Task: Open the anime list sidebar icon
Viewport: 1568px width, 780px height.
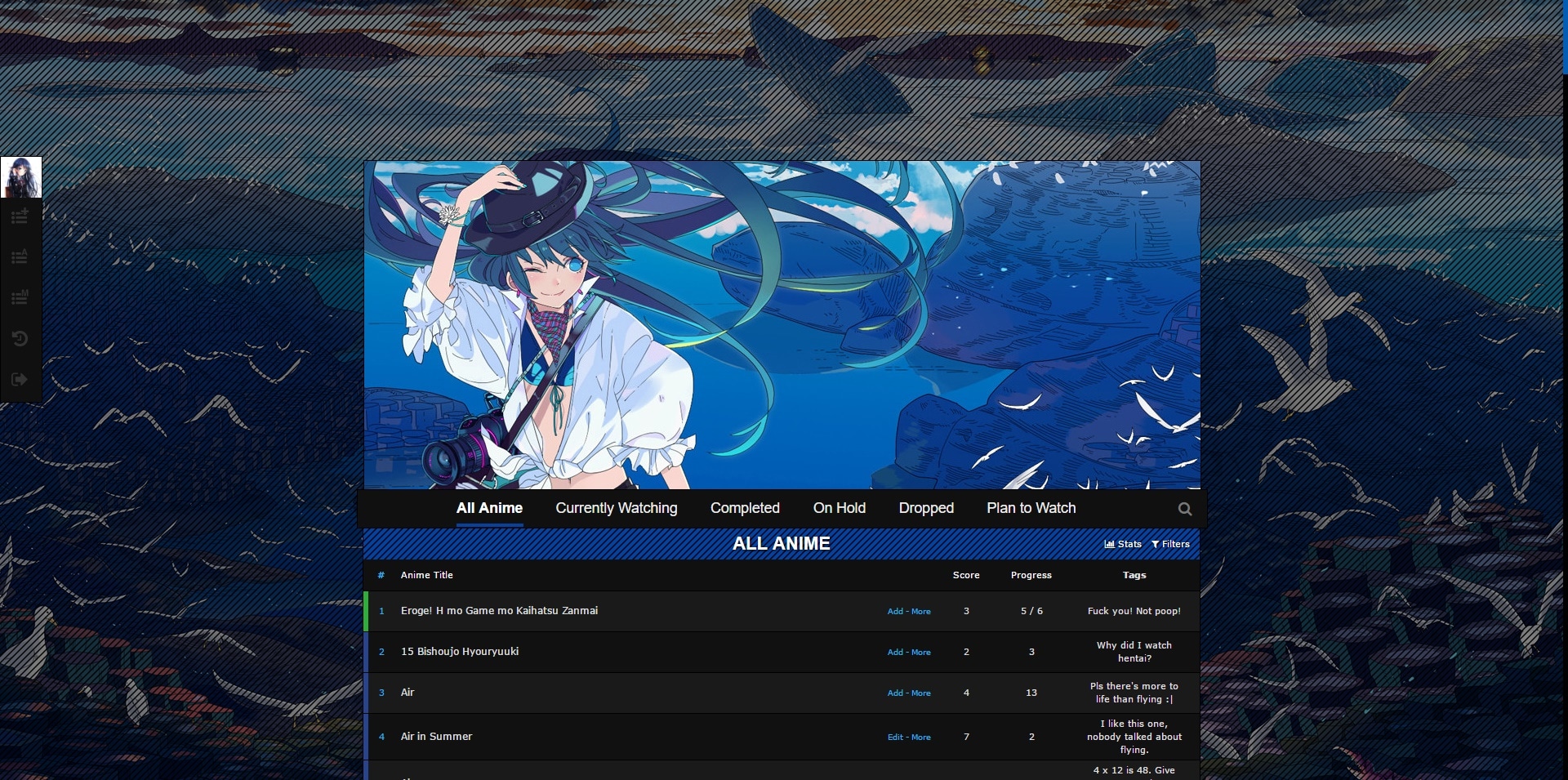Action: (20, 257)
